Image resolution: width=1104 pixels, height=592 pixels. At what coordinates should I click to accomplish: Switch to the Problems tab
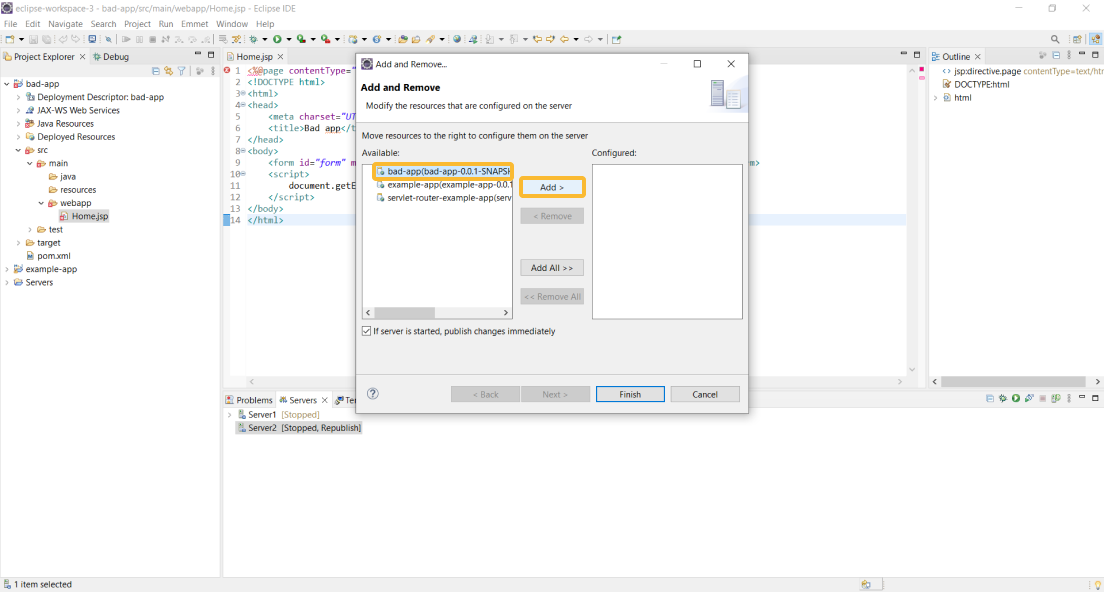(x=249, y=400)
